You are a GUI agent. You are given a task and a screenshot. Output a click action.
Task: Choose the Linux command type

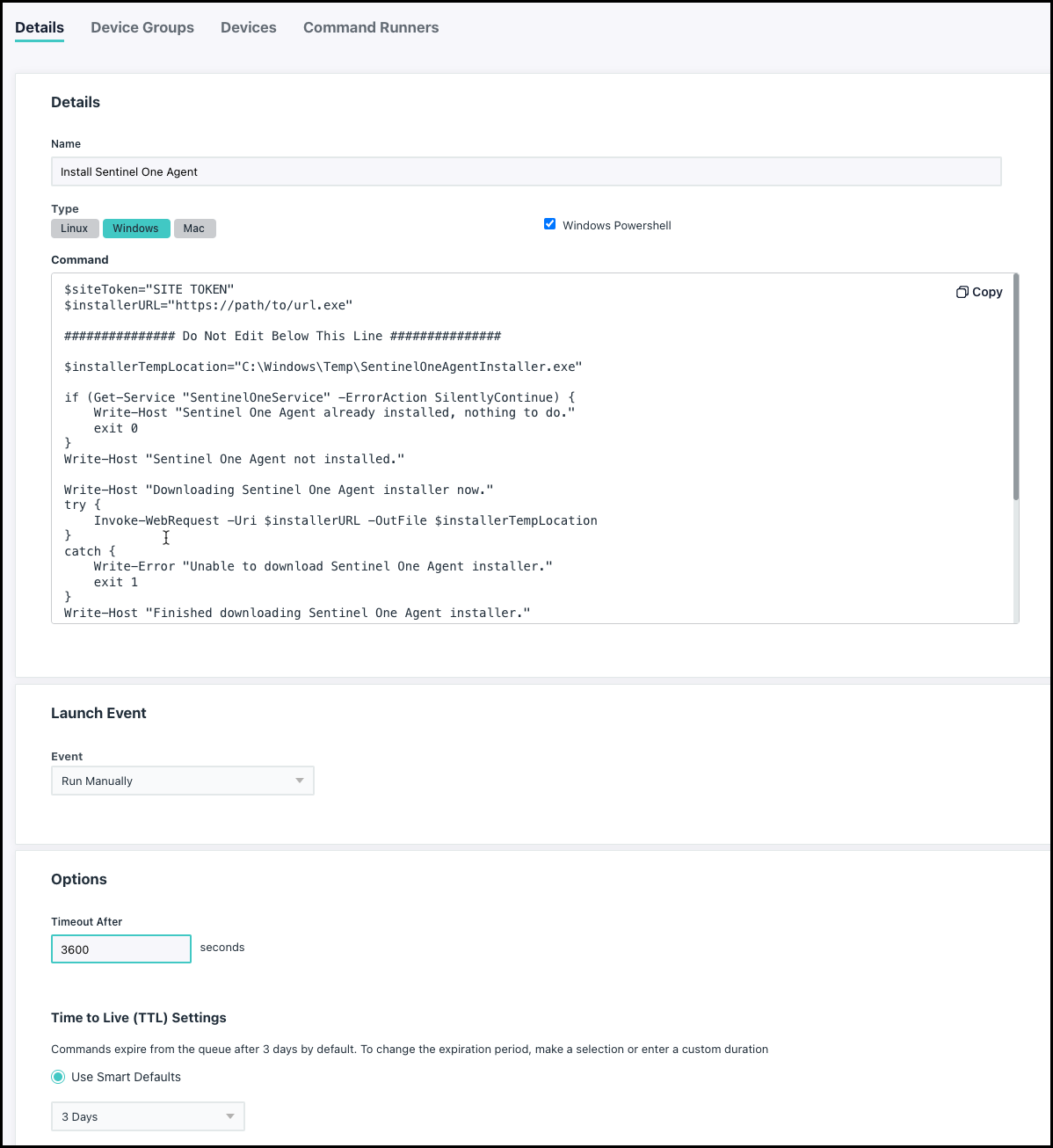pyautogui.click(x=75, y=229)
